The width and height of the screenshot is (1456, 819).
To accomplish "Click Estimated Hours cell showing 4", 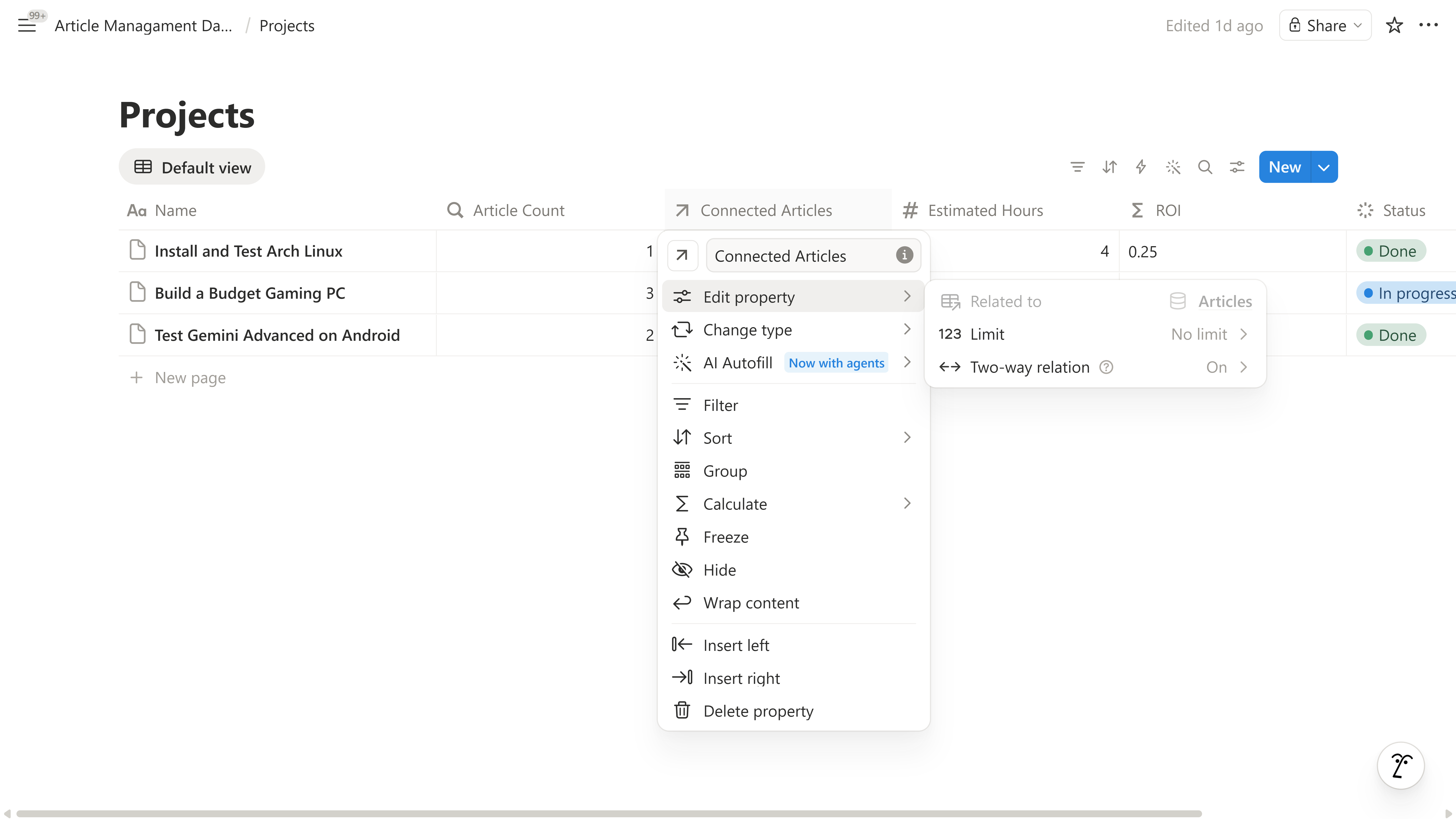I will coord(1024,251).
